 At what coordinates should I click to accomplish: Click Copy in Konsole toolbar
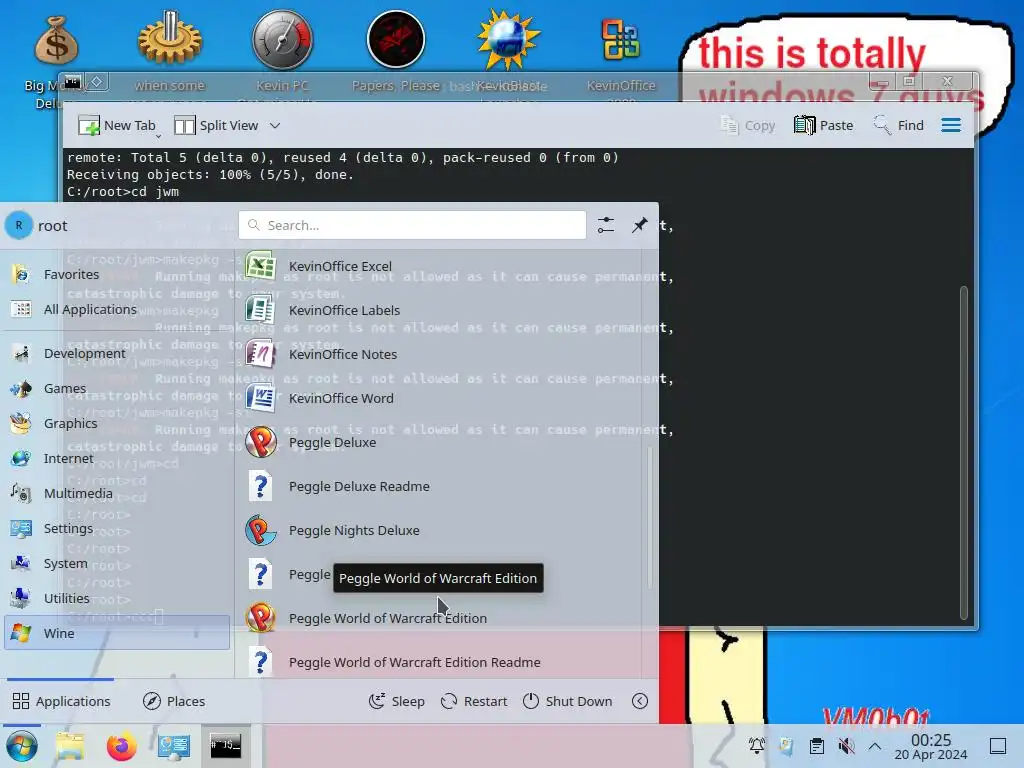(748, 125)
